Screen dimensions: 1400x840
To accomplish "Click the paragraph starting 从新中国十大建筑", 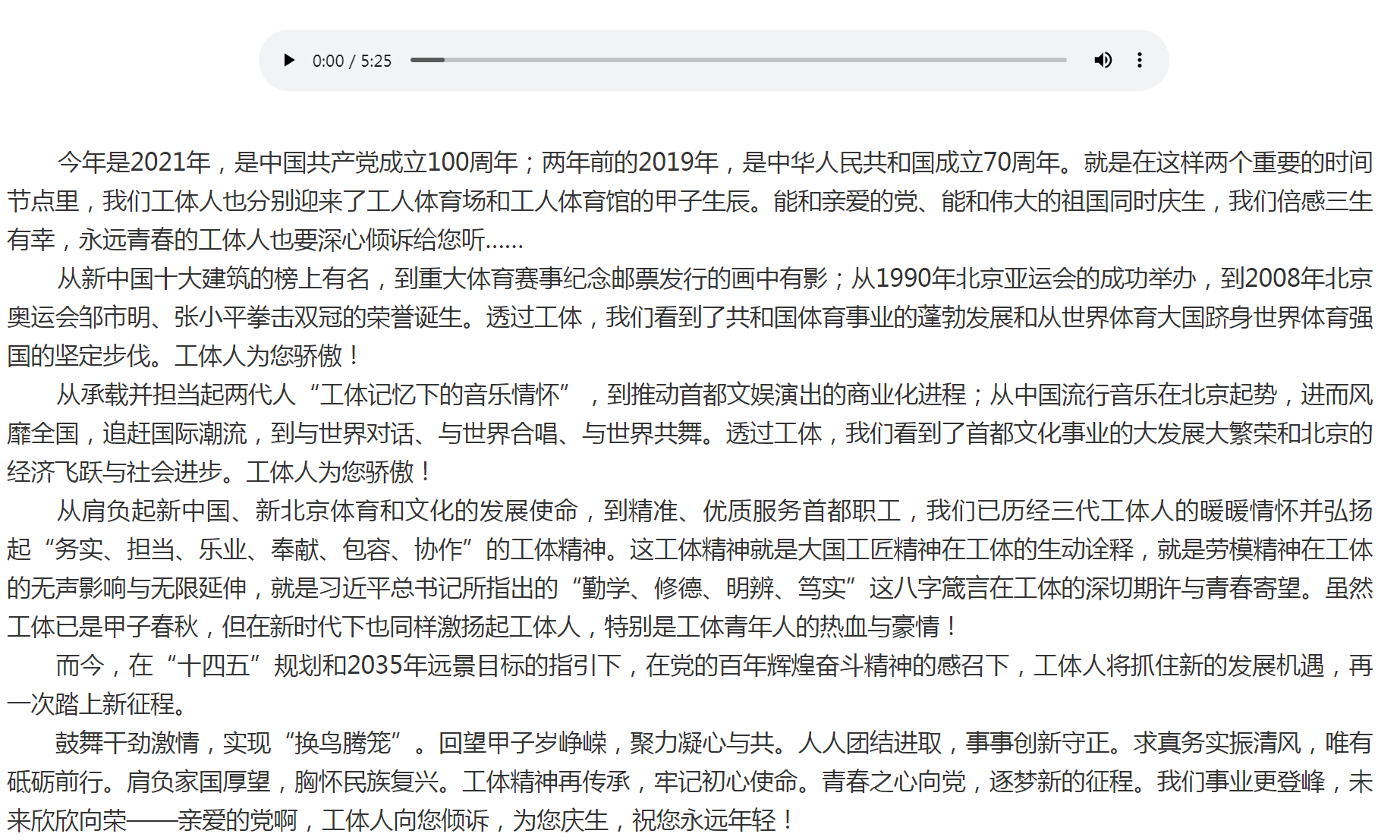I will 691,317.
